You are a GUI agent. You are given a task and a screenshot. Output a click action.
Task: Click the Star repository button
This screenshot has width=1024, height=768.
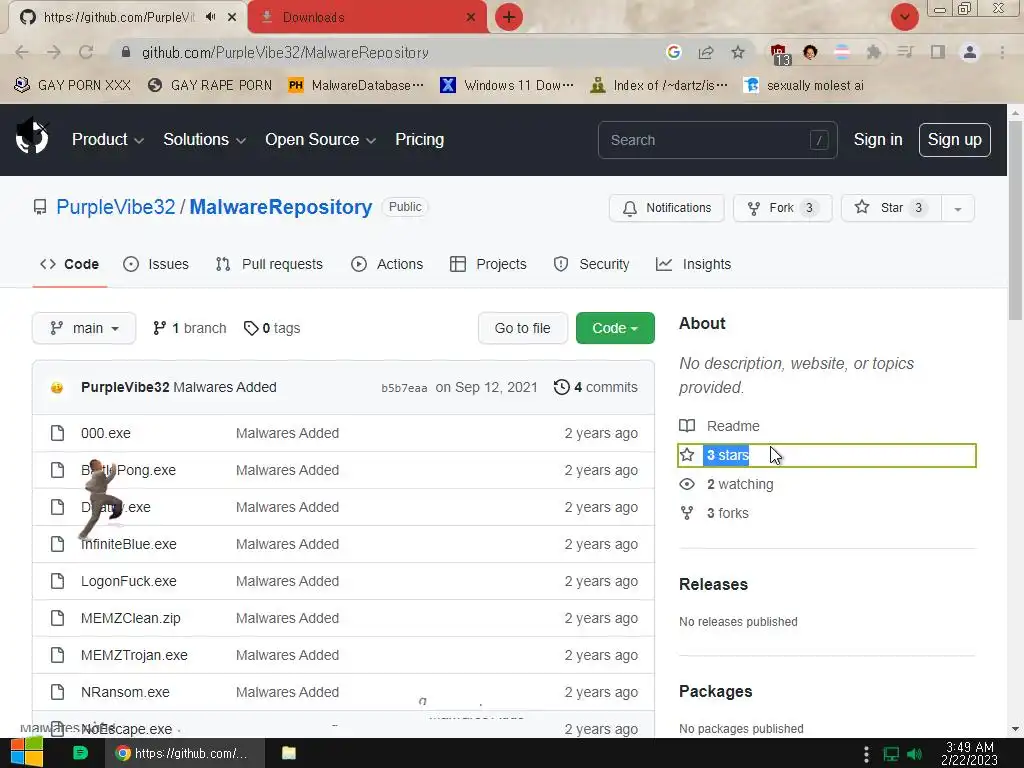[x=891, y=208]
